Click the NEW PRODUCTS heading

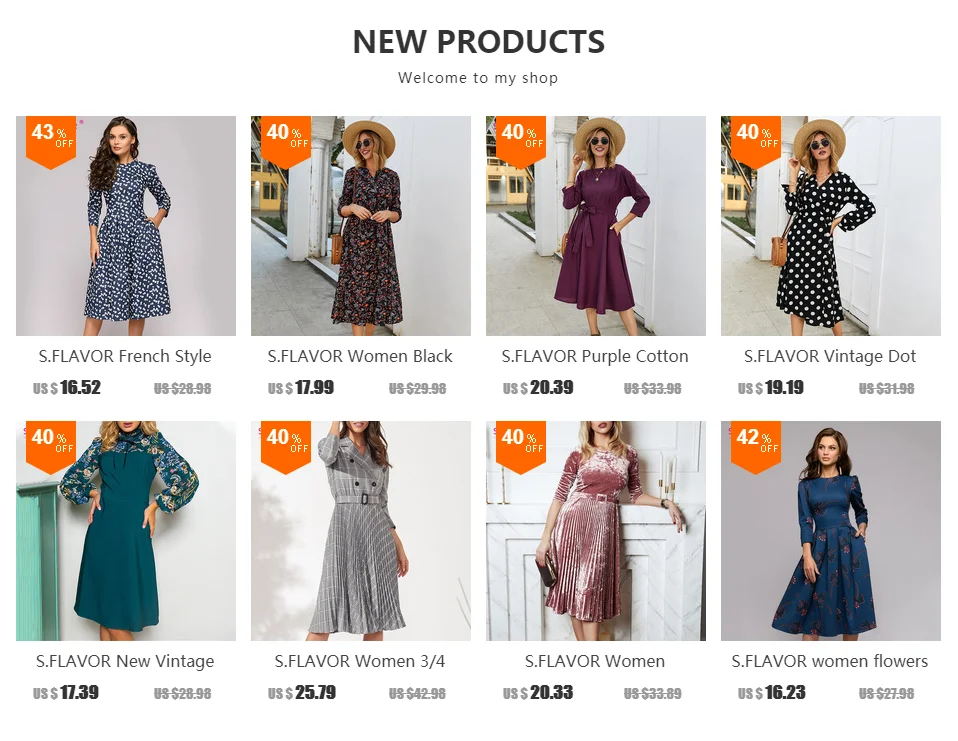(478, 42)
